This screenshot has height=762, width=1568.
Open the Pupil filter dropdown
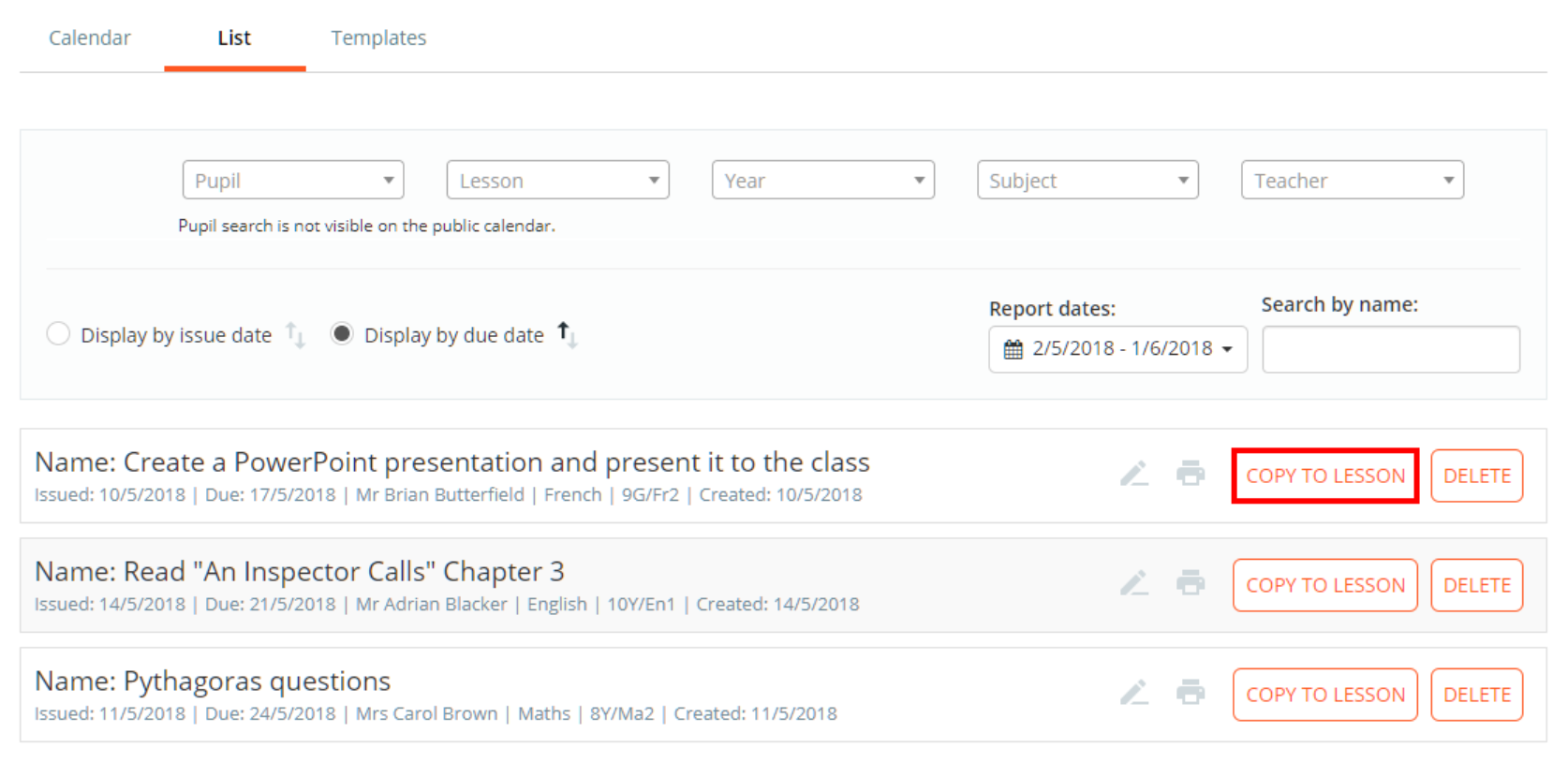292,180
